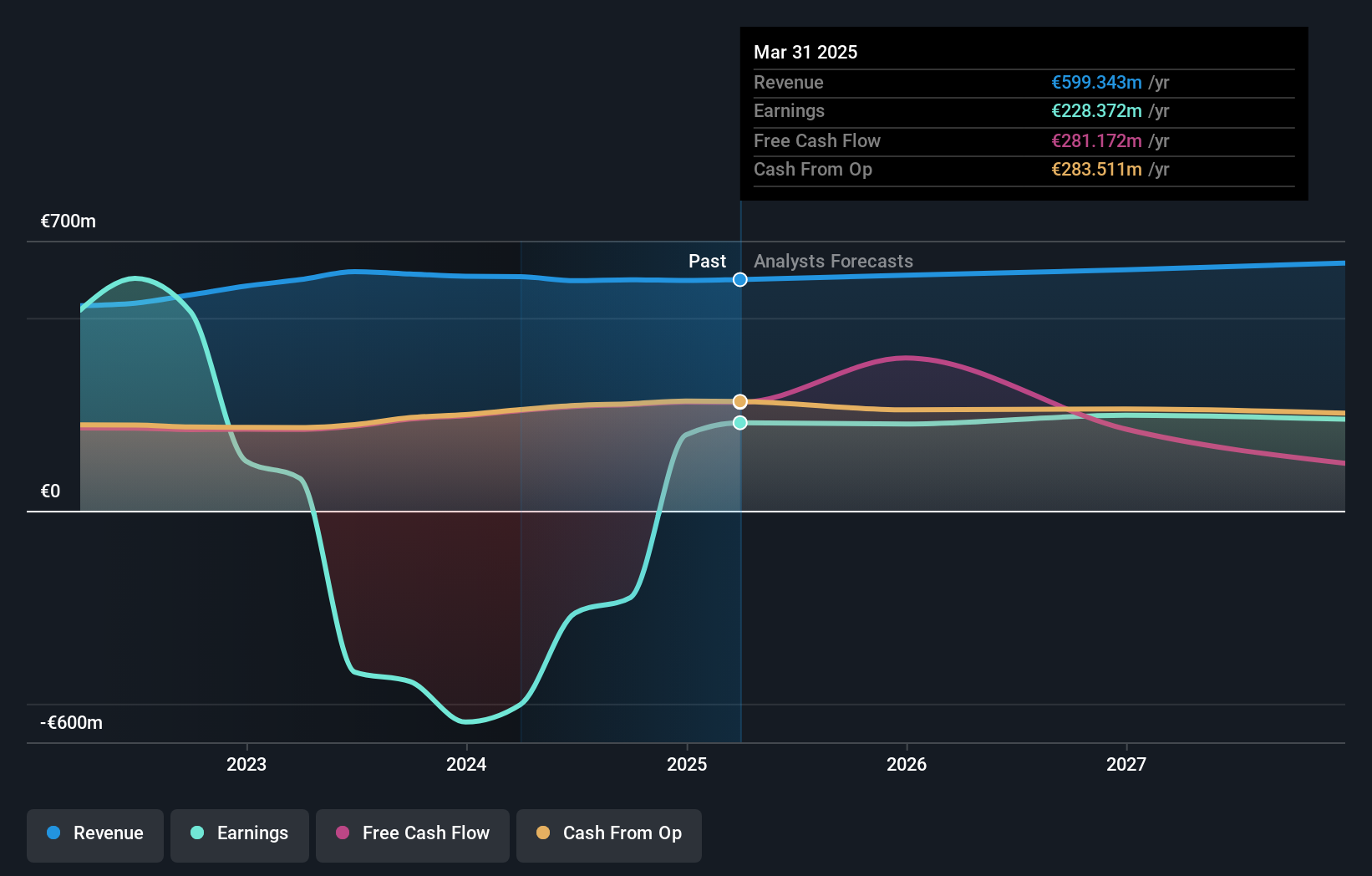Click the Analysts Forecasts label

point(833,261)
